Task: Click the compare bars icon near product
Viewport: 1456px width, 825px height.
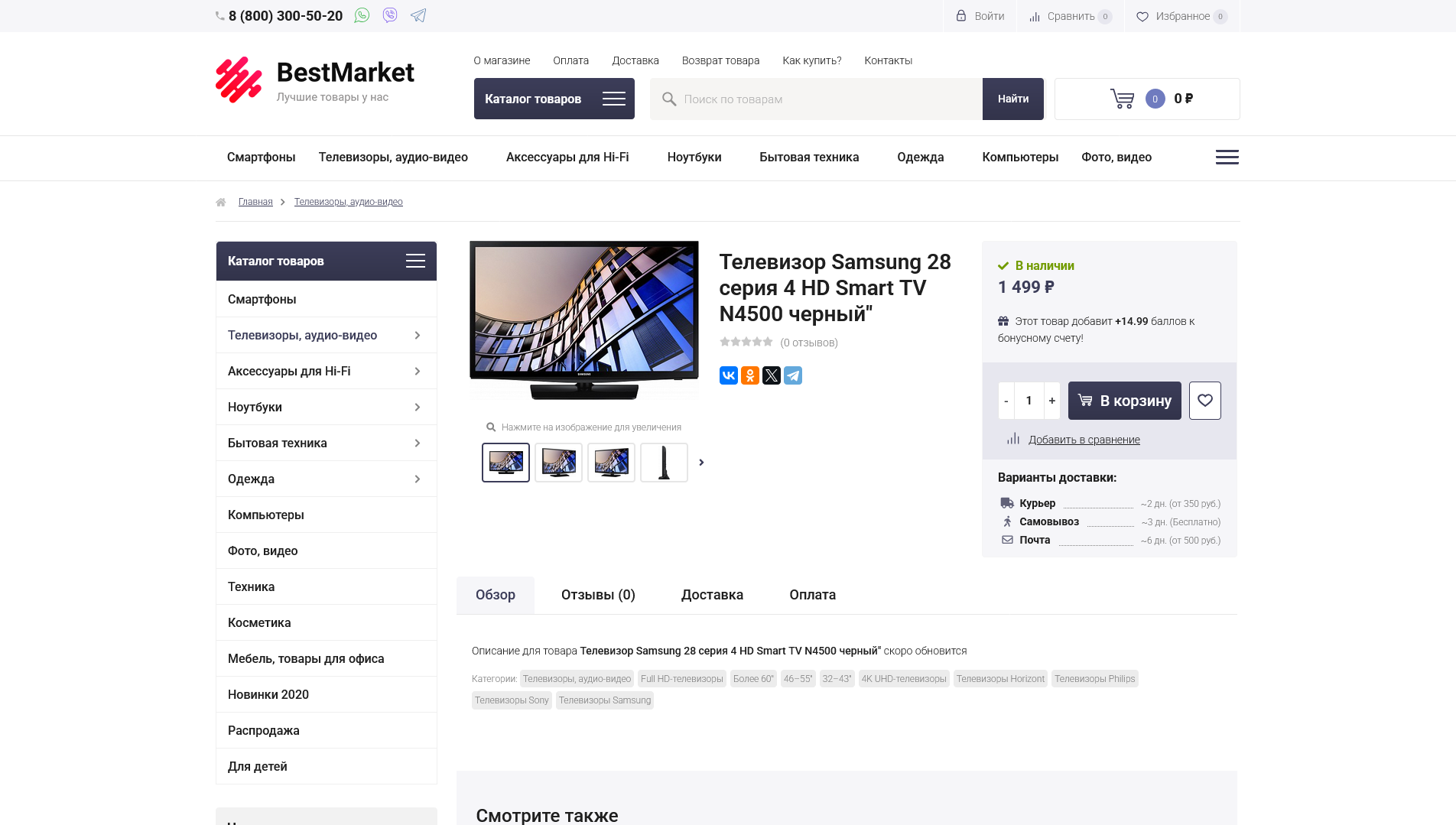Action: point(1013,439)
